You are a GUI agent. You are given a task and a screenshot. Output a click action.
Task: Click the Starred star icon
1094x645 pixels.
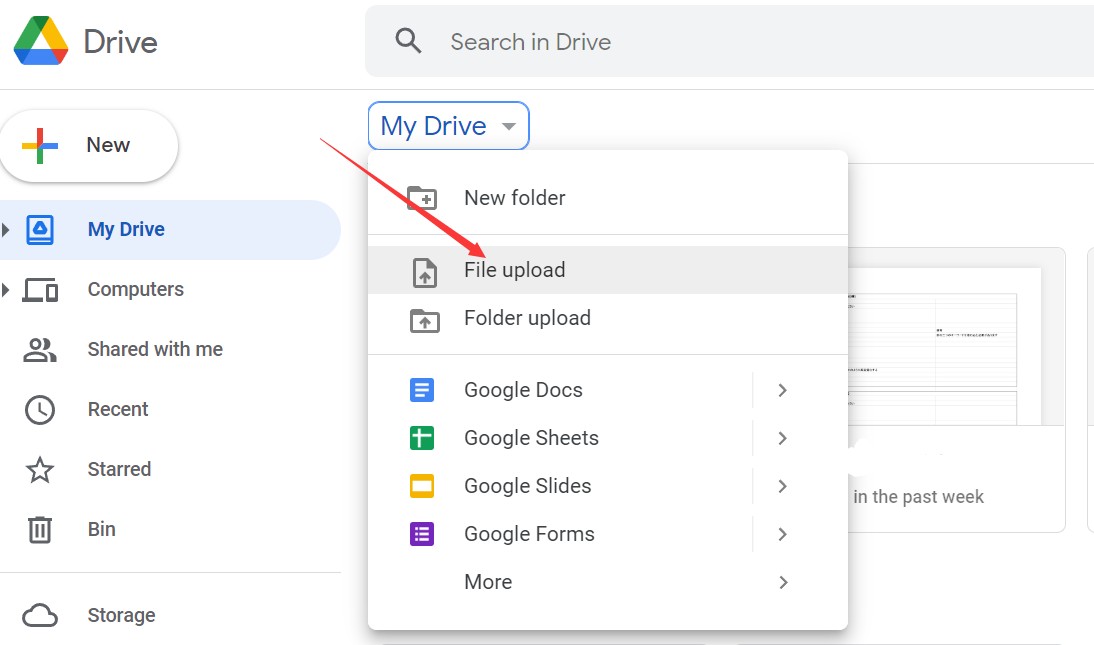coord(40,469)
